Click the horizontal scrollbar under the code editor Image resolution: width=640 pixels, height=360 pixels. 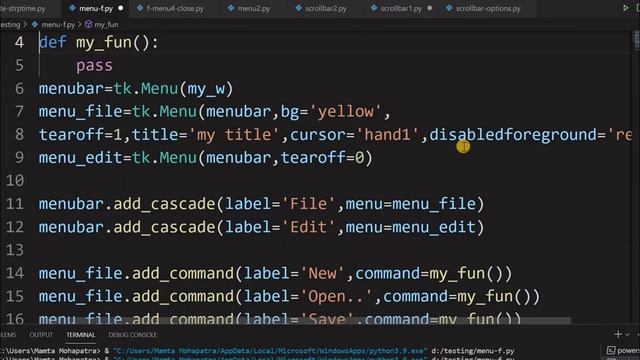pos(304,321)
